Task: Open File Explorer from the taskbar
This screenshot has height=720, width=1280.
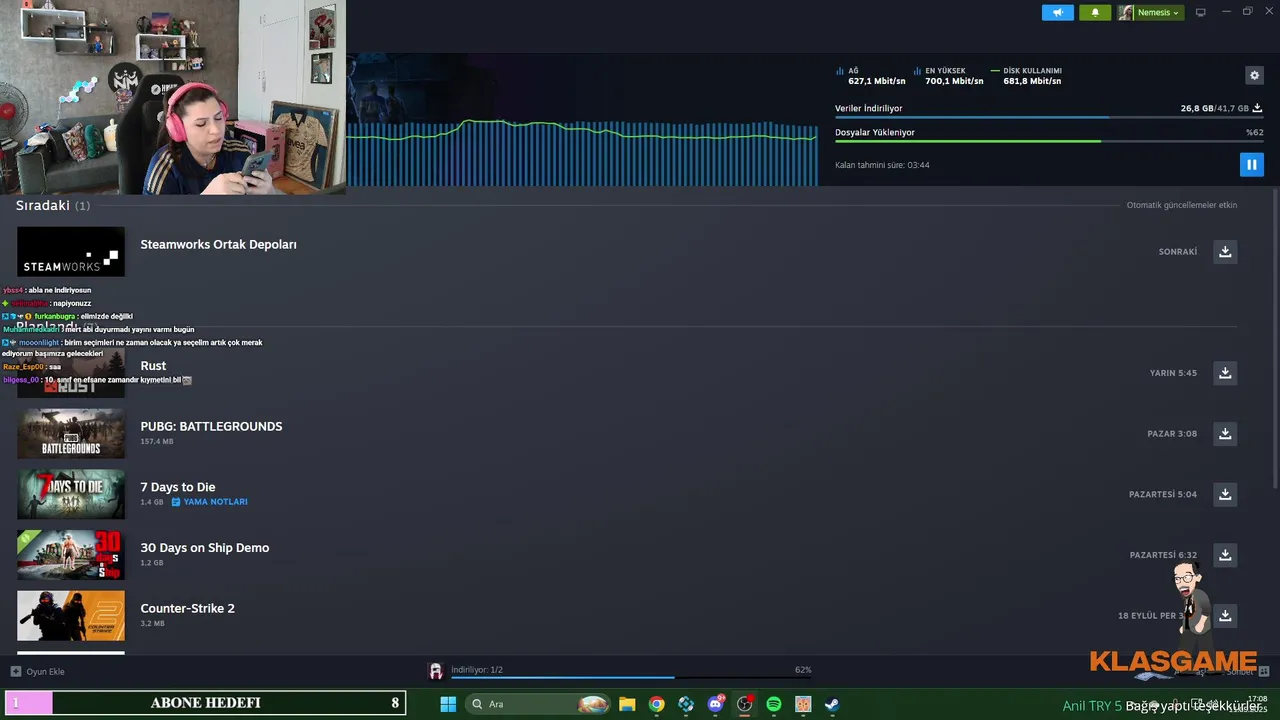Action: click(627, 704)
